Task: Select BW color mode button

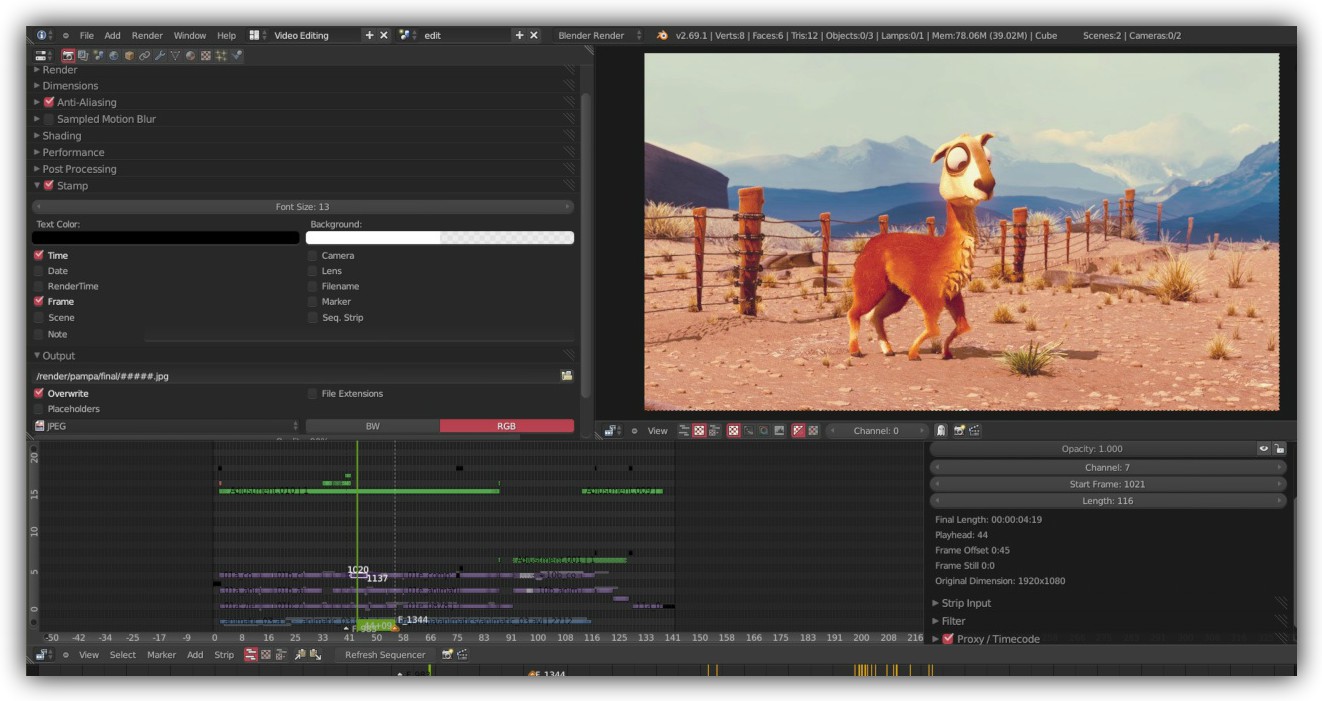Action: tap(372, 426)
